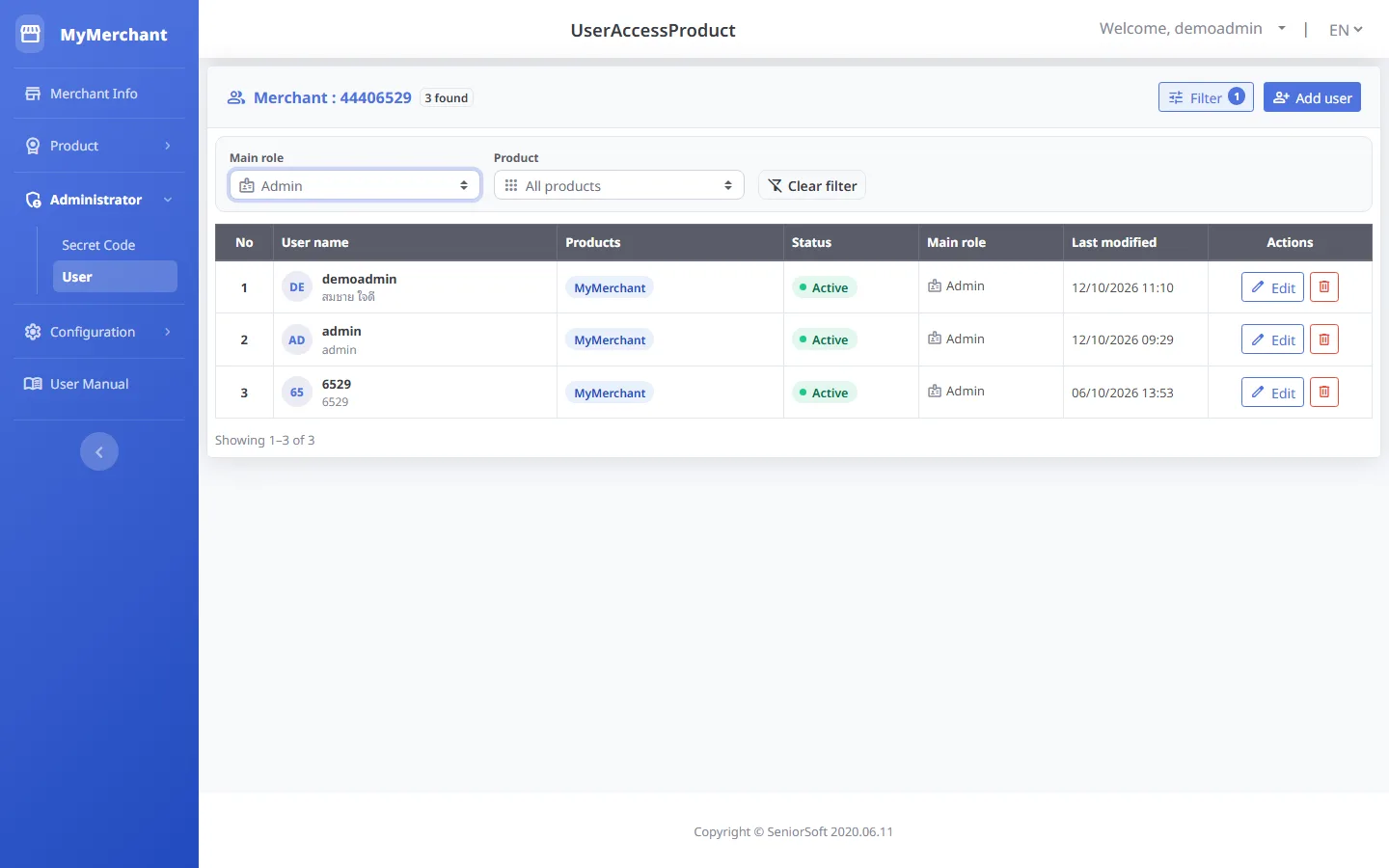Edit the demoadmin user
The image size is (1389, 868).
[1272, 287]
